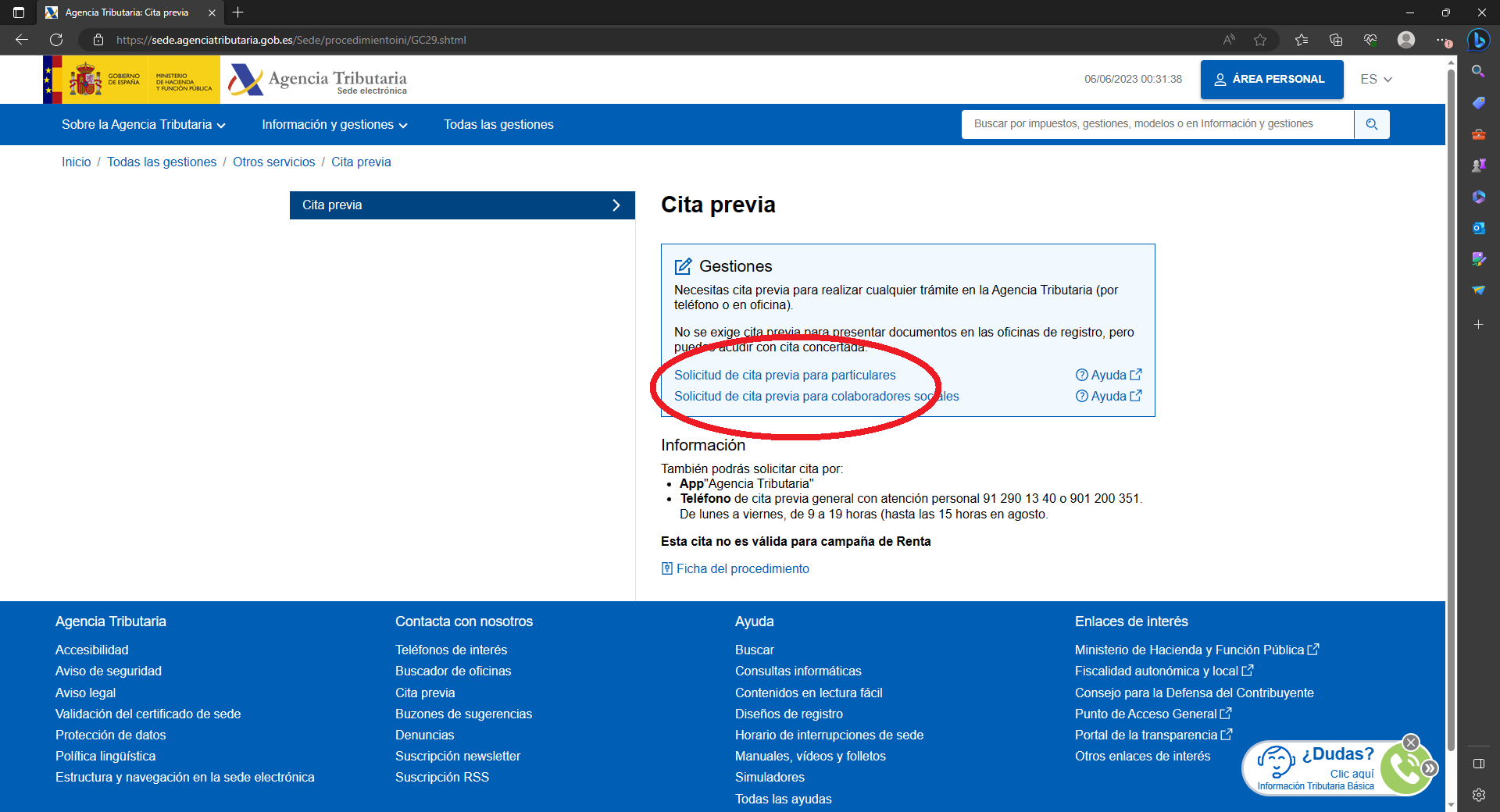
Task: Open Solicitud de cita previa para particulares
Action: coord(784,376)
